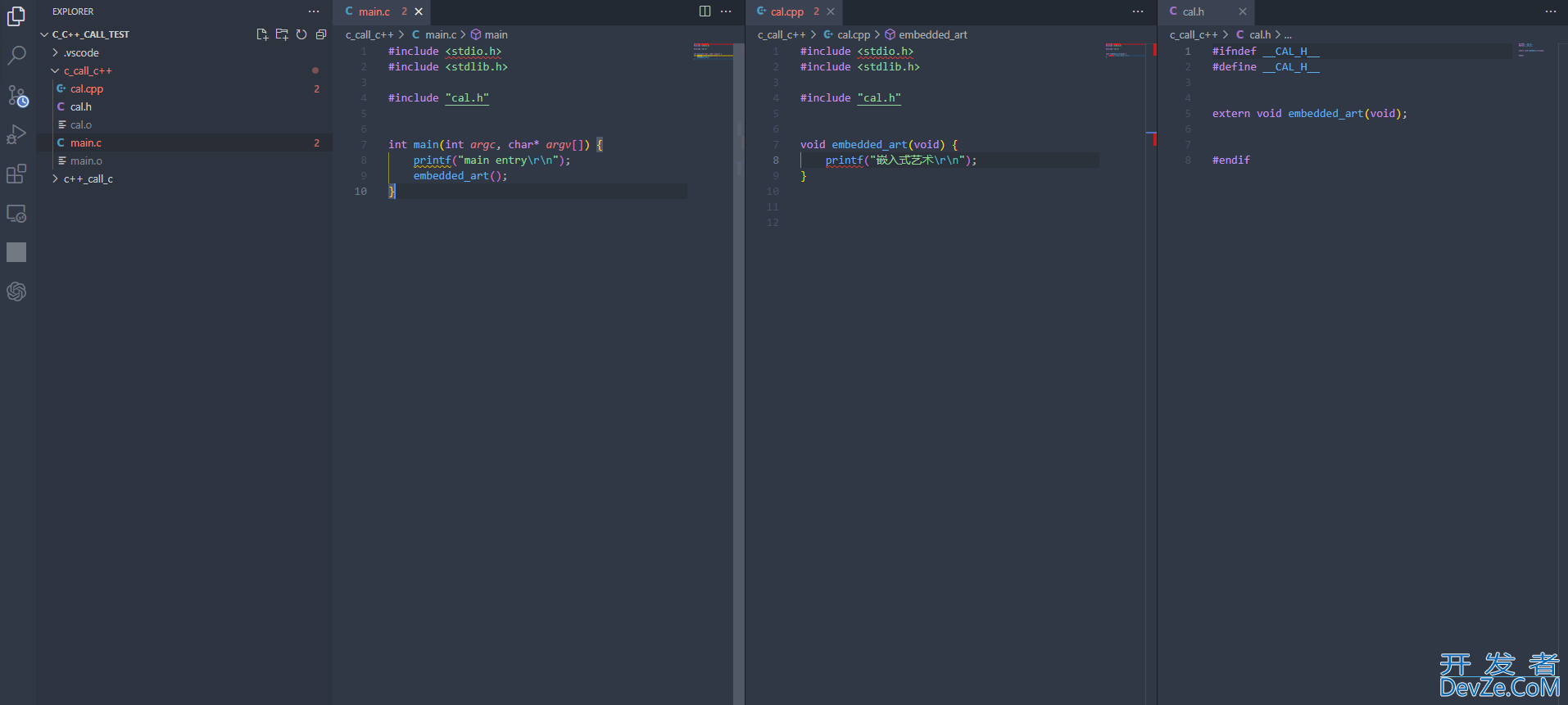Click #include <stdlib.h> in main.c
Image resolution: width=1568 pixels, height=705 pixels.
[448, 66]
